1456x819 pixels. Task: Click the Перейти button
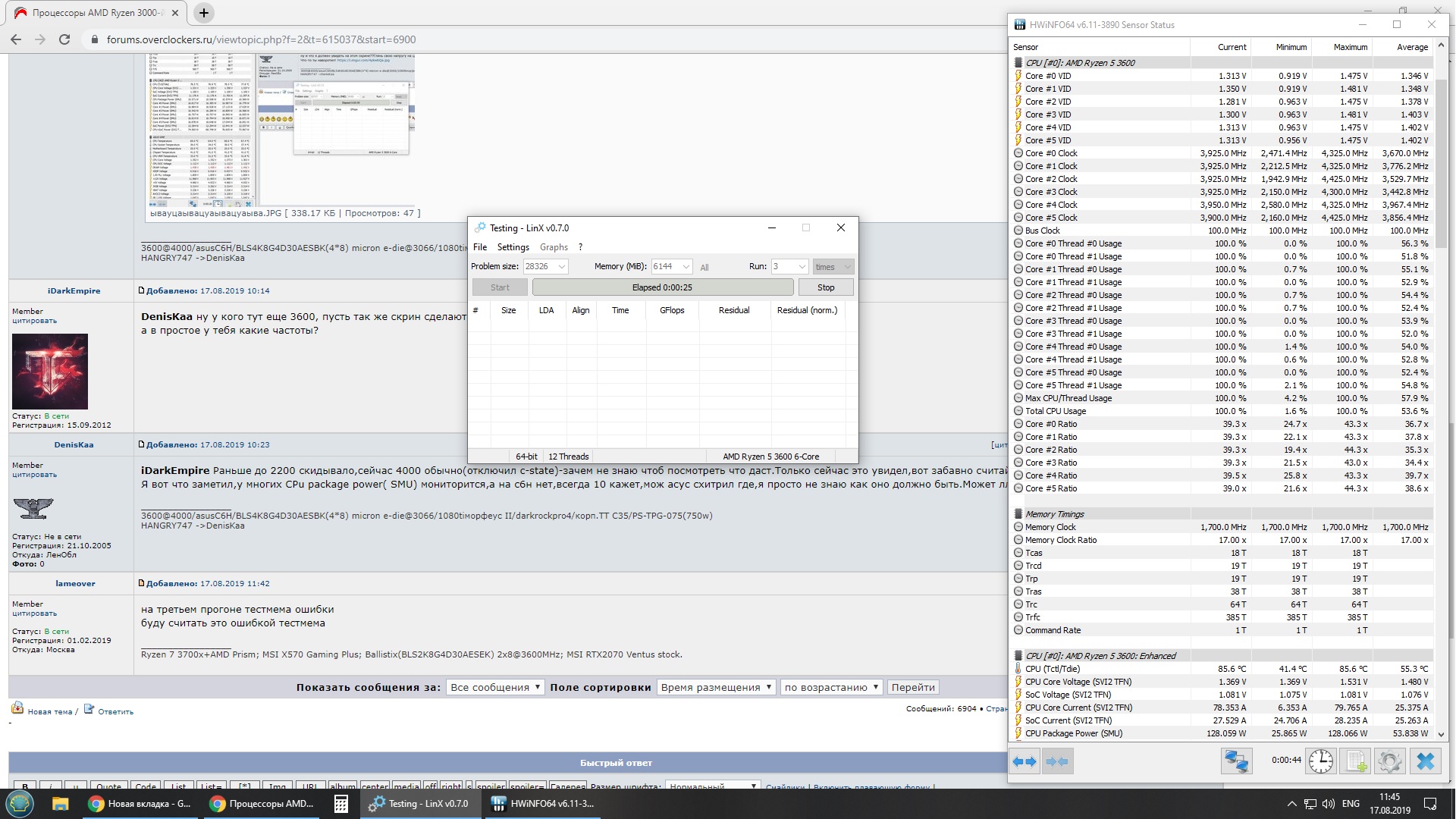912,687
